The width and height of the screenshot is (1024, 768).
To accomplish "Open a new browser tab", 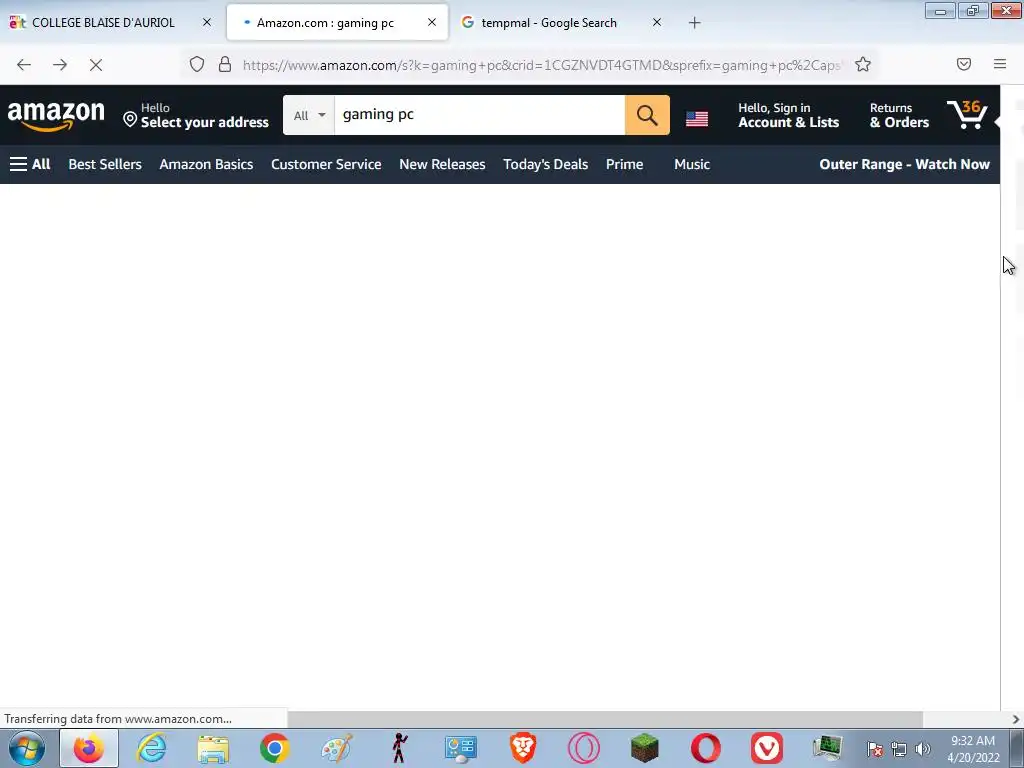I will click(694, 23).
